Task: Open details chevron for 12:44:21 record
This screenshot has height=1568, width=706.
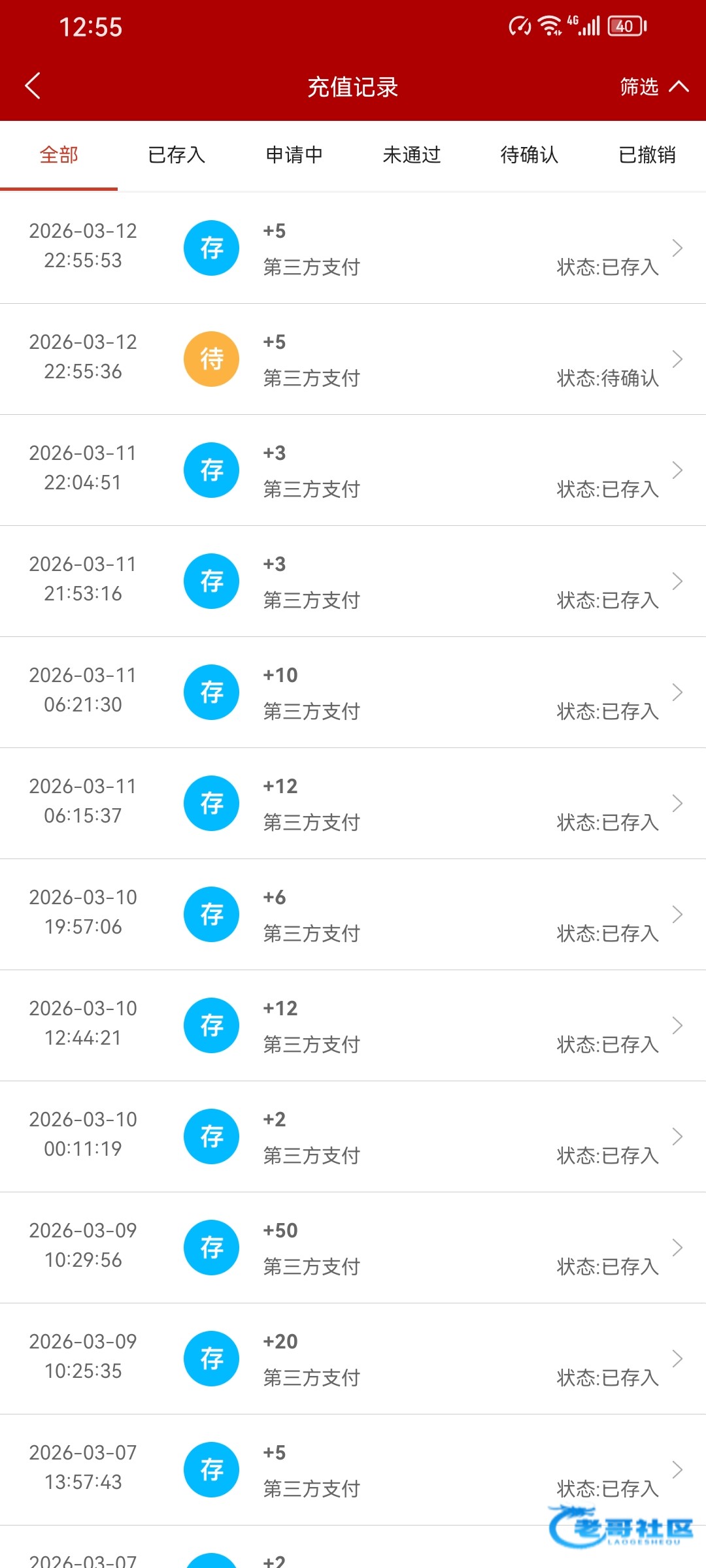Action: click(x=677, y=1025)
